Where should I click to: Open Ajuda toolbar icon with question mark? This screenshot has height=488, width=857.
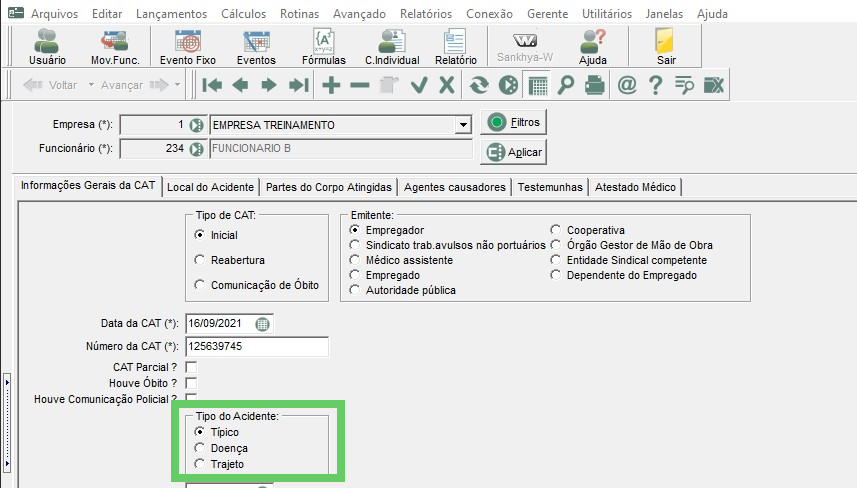[x=593, y=47]
